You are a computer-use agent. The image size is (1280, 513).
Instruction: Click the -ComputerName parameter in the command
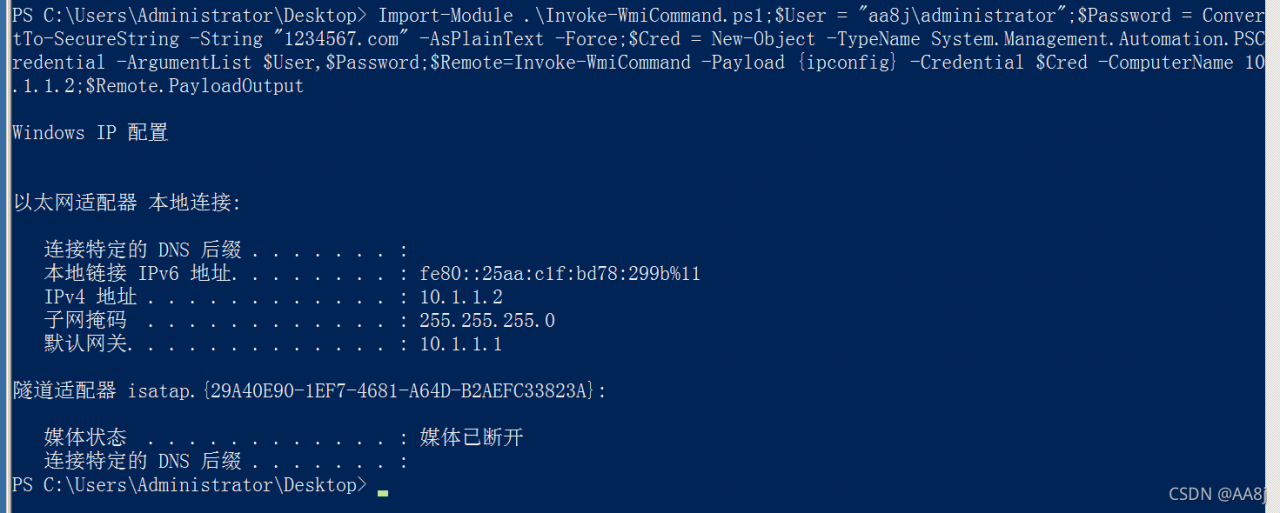(x=1166, y=62)
